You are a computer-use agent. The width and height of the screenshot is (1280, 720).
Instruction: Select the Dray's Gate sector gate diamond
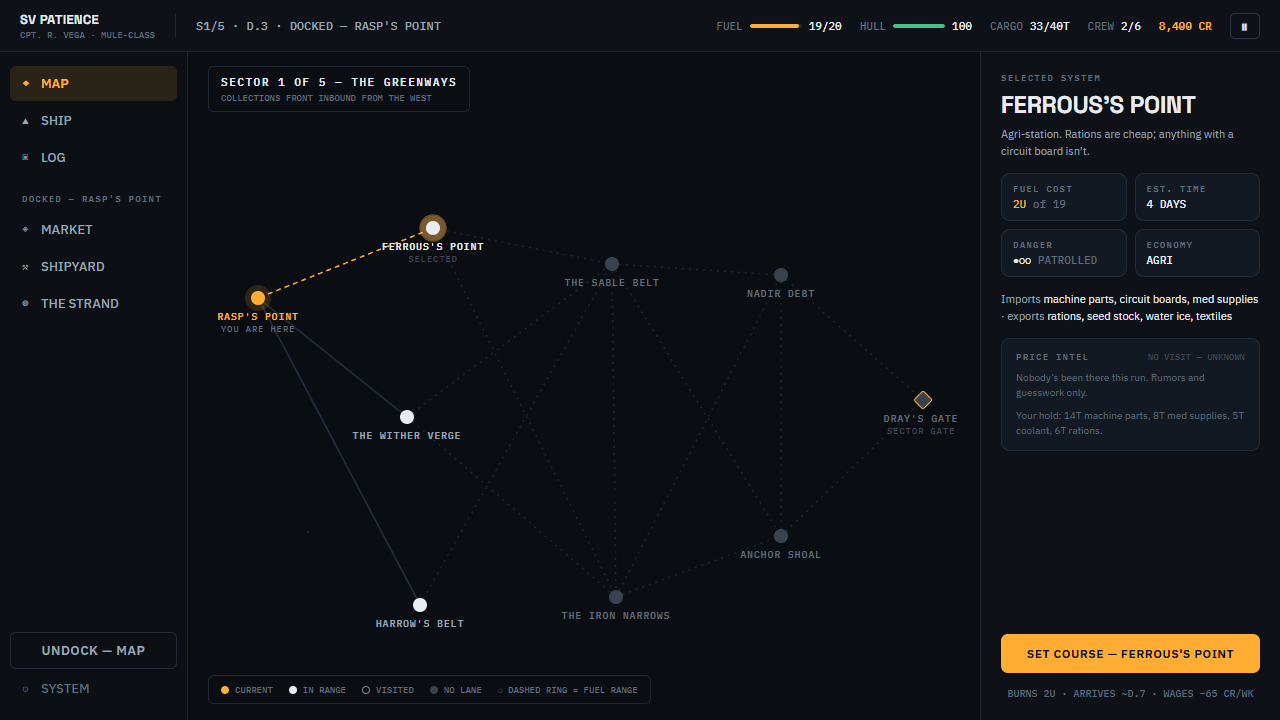point(923,400)
